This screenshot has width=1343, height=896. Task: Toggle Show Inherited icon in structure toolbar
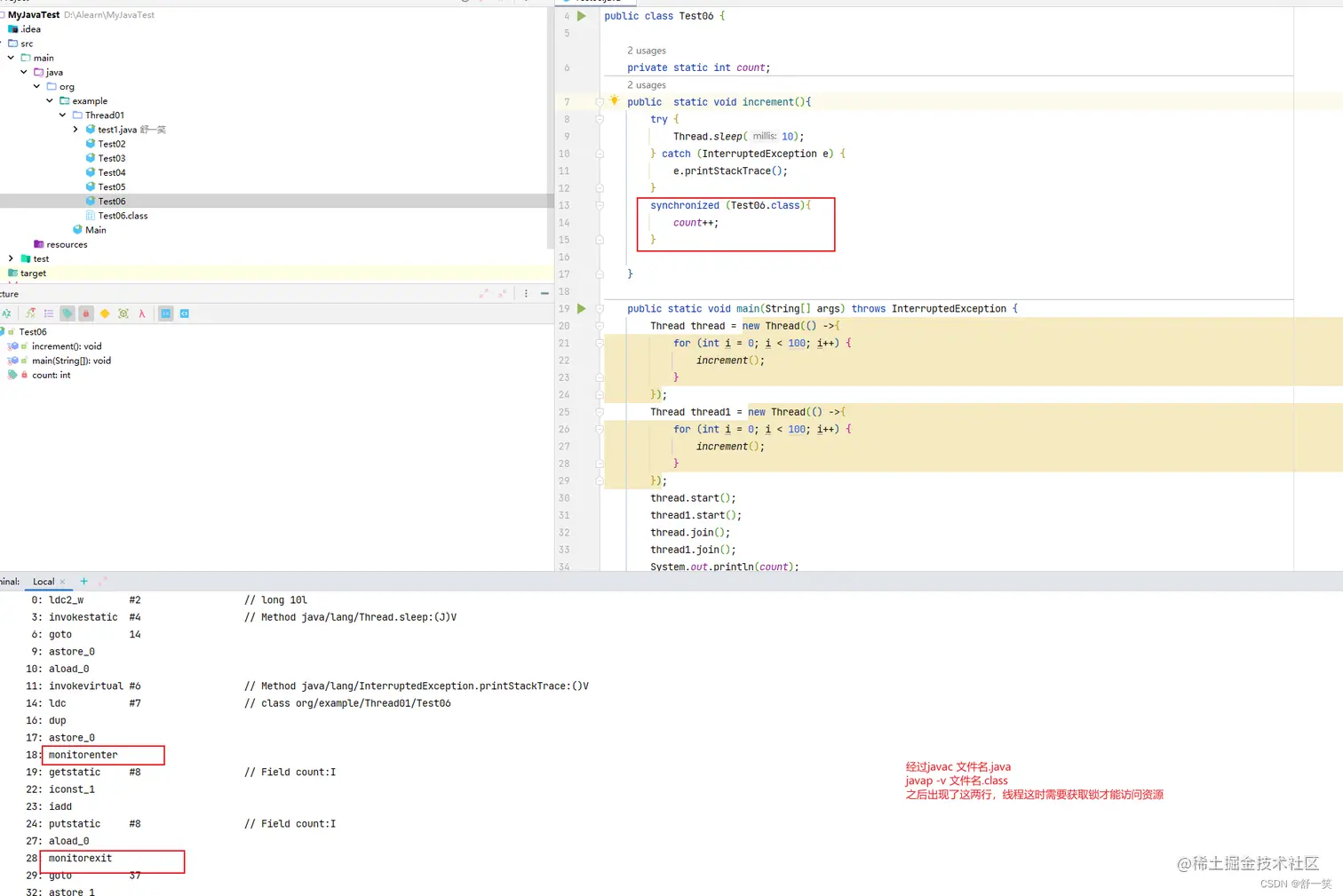tap(30, 313)
